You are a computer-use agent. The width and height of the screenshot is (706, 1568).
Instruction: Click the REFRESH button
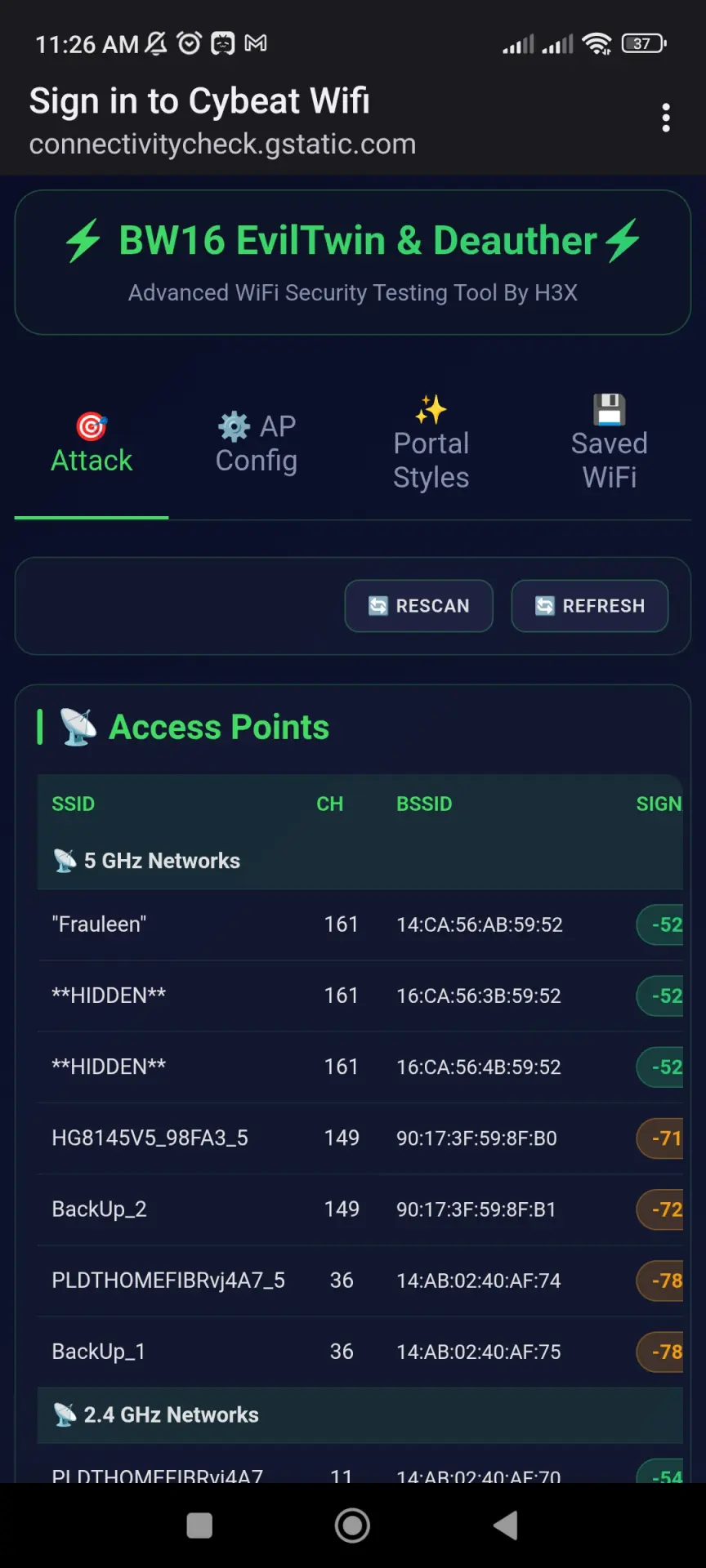click(x=589, y=606)
